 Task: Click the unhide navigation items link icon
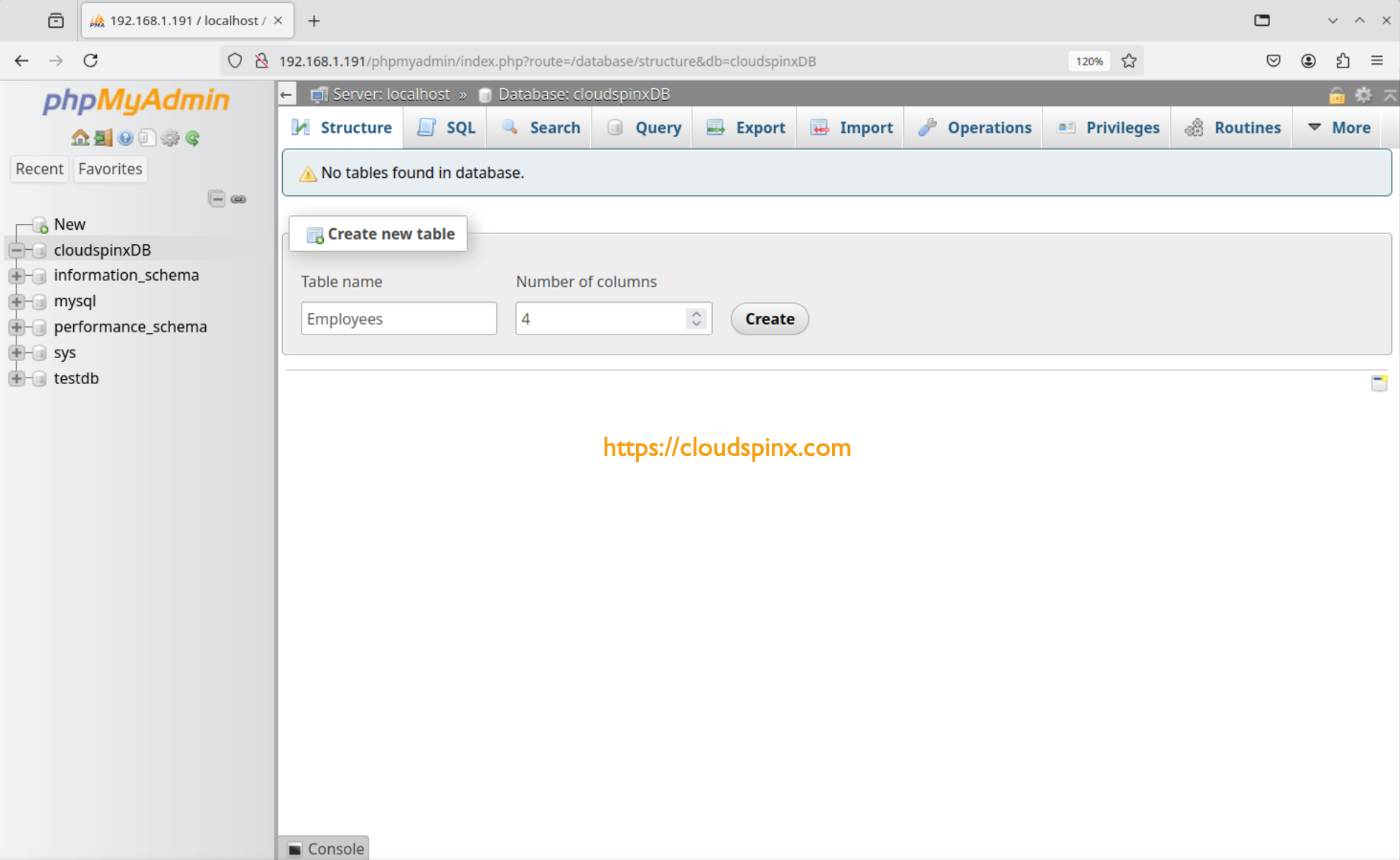point(238,199)
